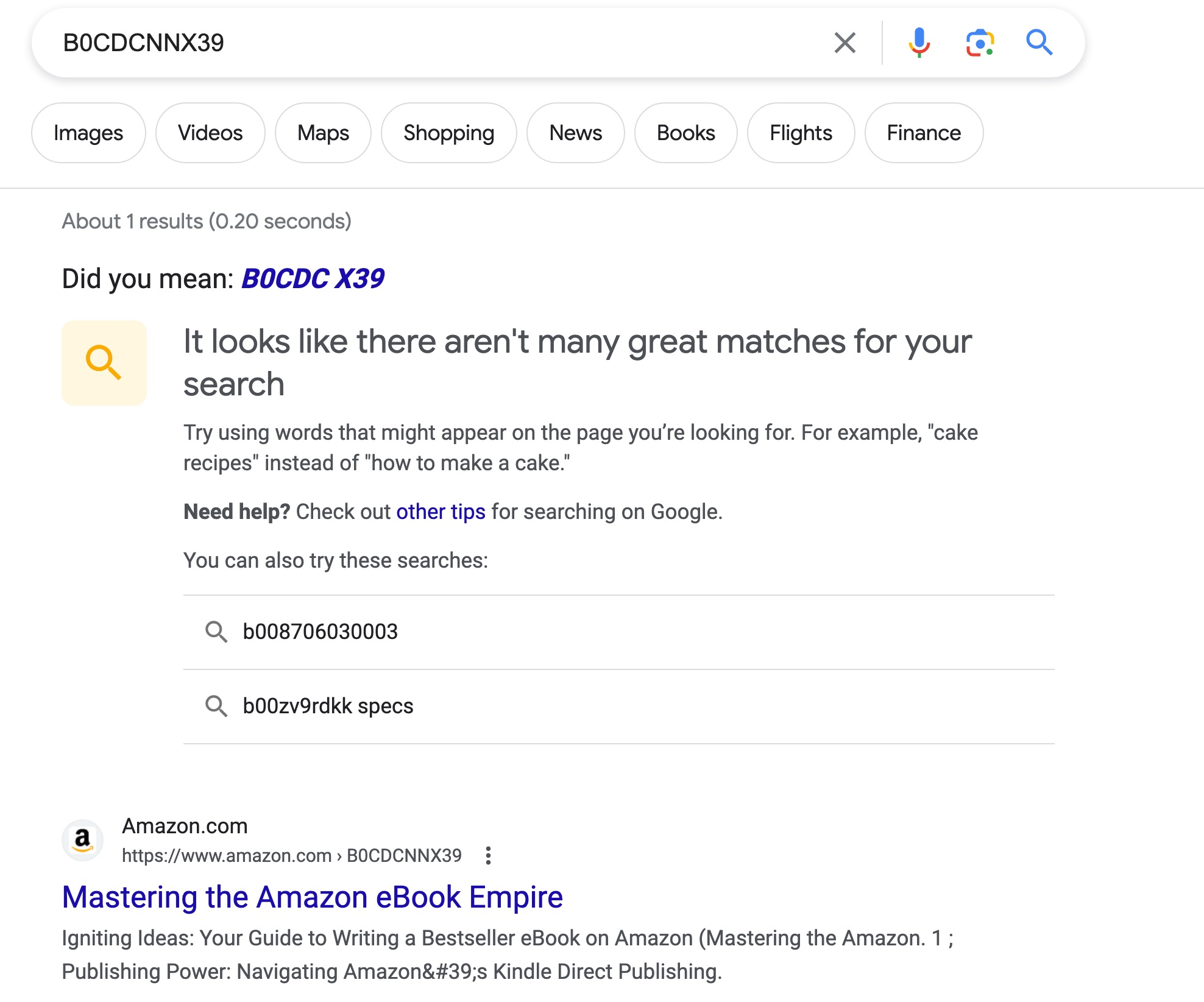Click the magnifier icon next to b008706030003
Viewport: 1204px width, 1002px height.
(x=216, y=632)
